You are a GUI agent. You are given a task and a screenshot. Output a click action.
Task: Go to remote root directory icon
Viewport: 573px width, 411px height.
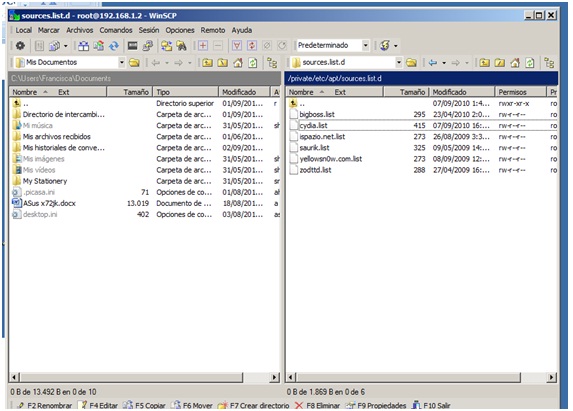(x=500, y=63)
